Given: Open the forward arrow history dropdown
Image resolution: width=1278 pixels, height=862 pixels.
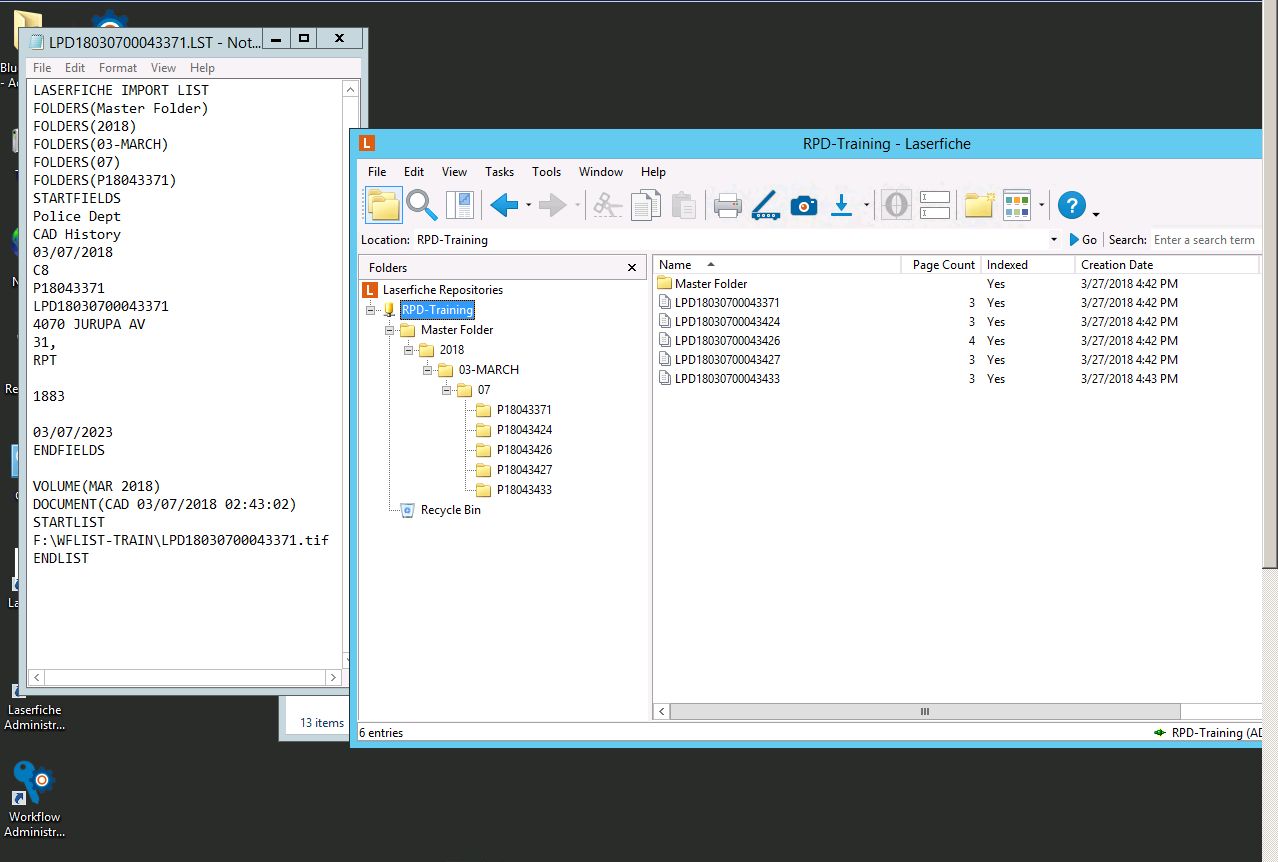Looking at the screenshot, I should click(x=576, y=206).
